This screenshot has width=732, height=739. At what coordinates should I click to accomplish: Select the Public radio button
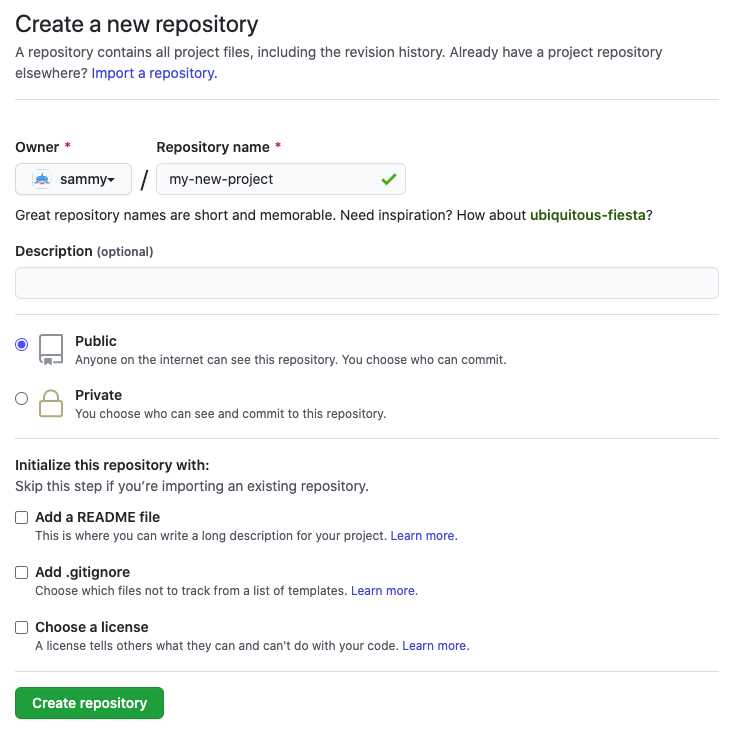click(x=22, y=345)
